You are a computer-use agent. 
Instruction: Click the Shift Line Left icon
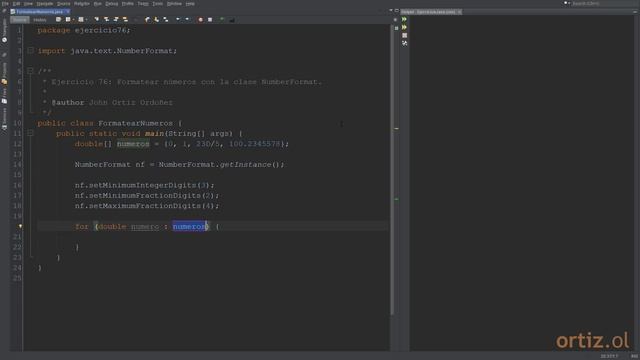pos(178,20)
